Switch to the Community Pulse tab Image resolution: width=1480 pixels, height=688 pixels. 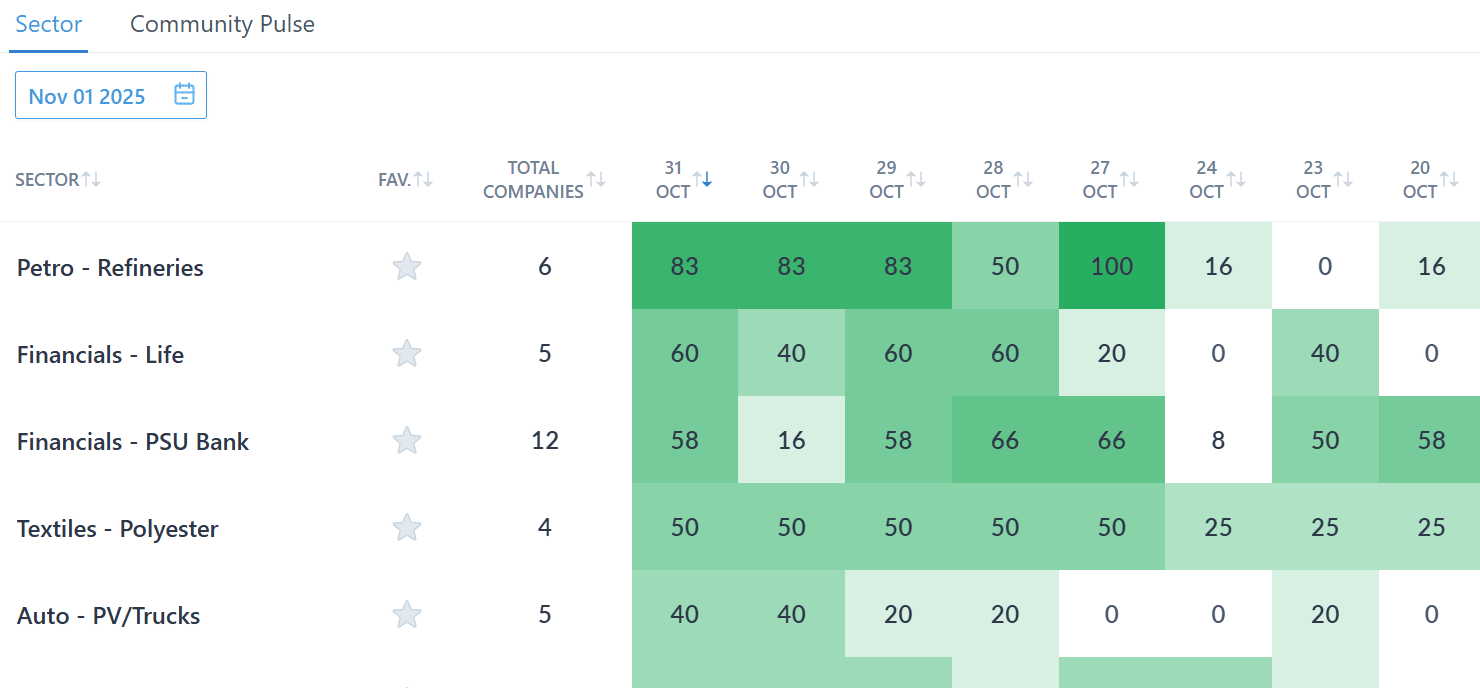coord(222,25)
